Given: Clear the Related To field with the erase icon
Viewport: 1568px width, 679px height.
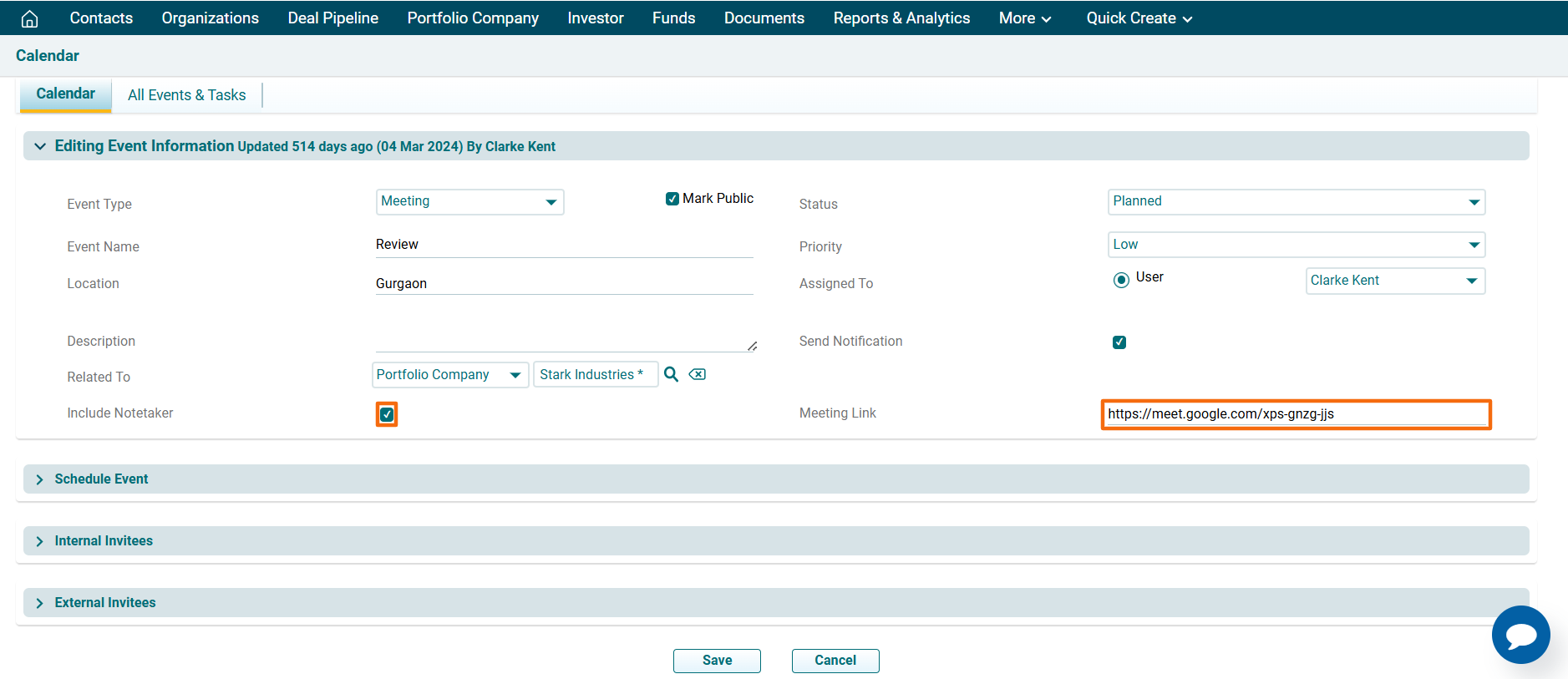Looking at the screenshot, I should [x=697, y=374].
